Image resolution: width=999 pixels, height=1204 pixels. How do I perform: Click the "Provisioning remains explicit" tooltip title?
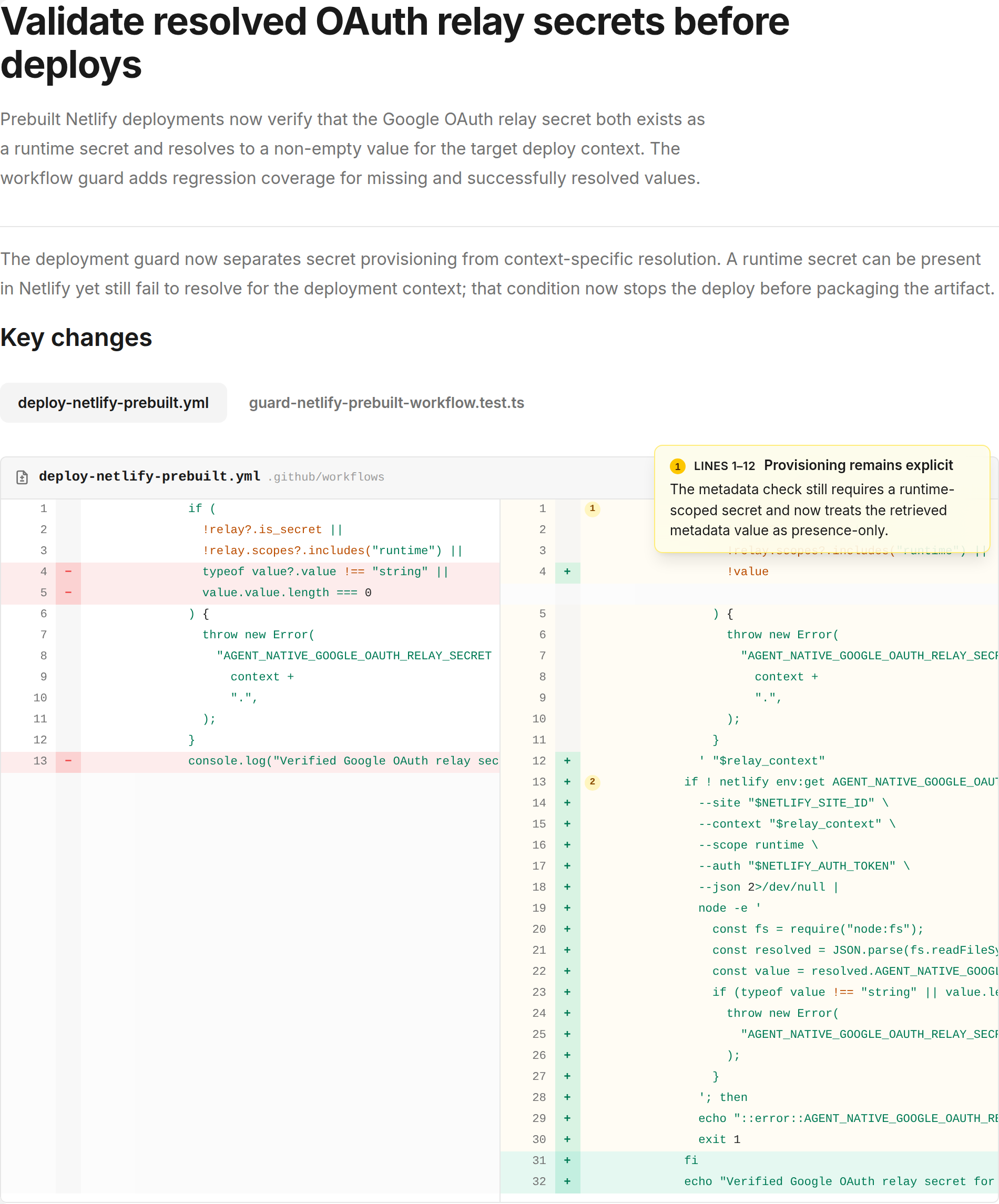[x=858, y=465]
